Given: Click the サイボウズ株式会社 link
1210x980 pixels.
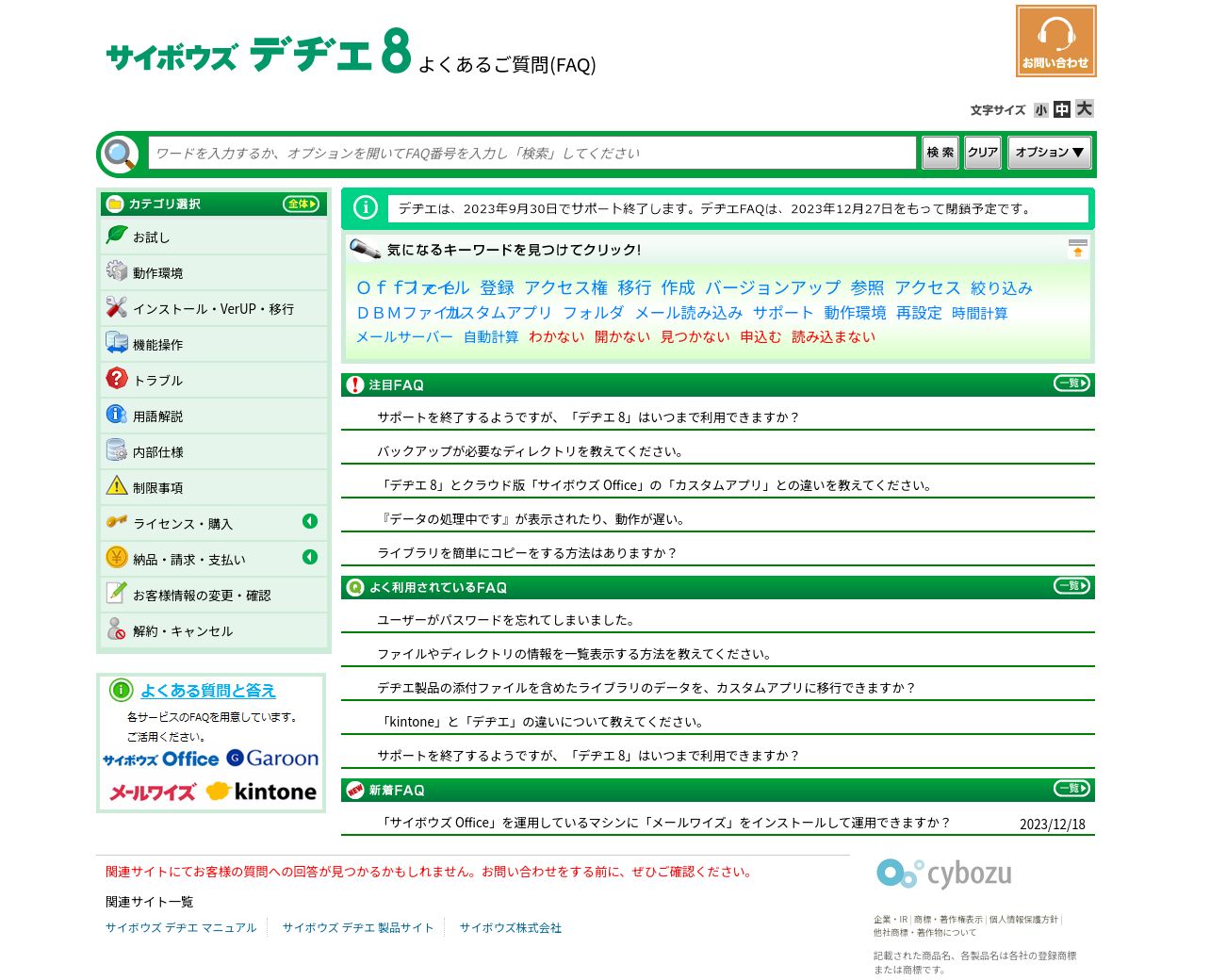Looking at the screenshot, I should [511, 928].
